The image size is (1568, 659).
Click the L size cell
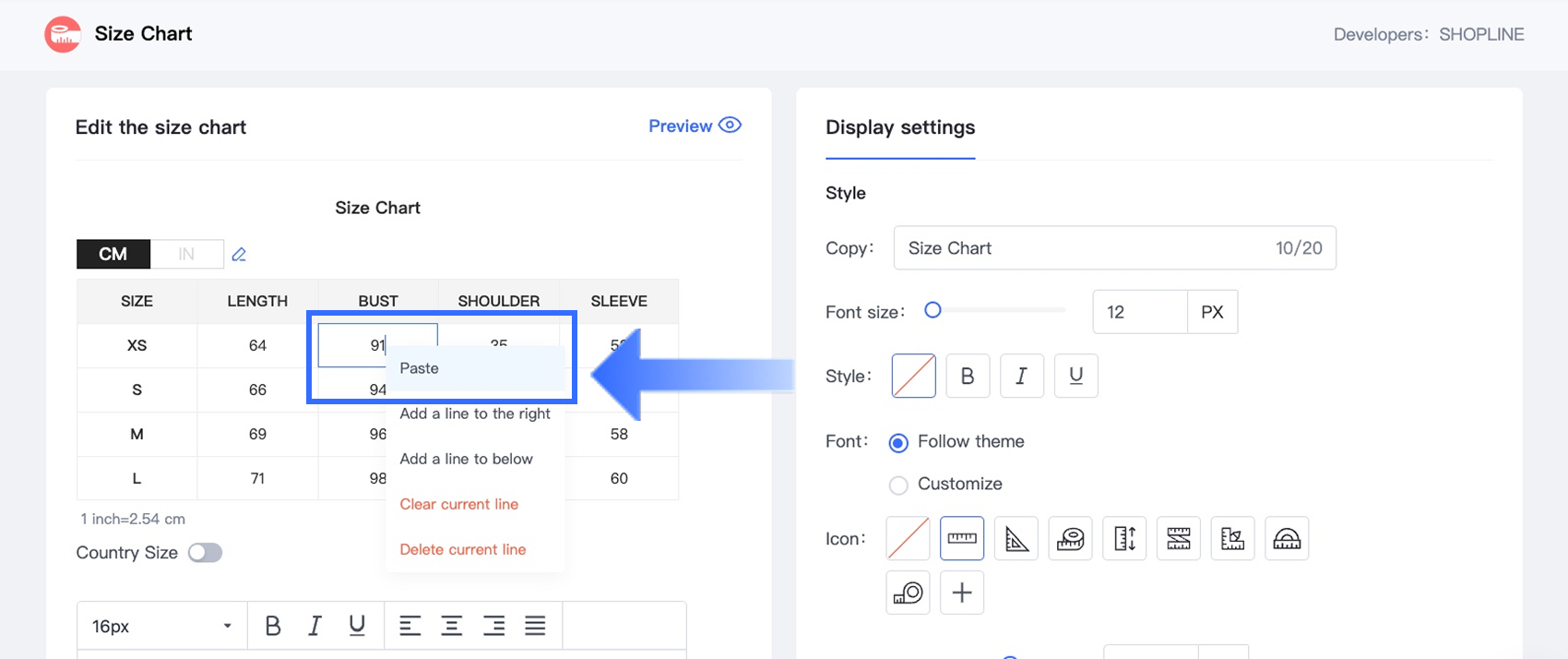tap(137, 478)
